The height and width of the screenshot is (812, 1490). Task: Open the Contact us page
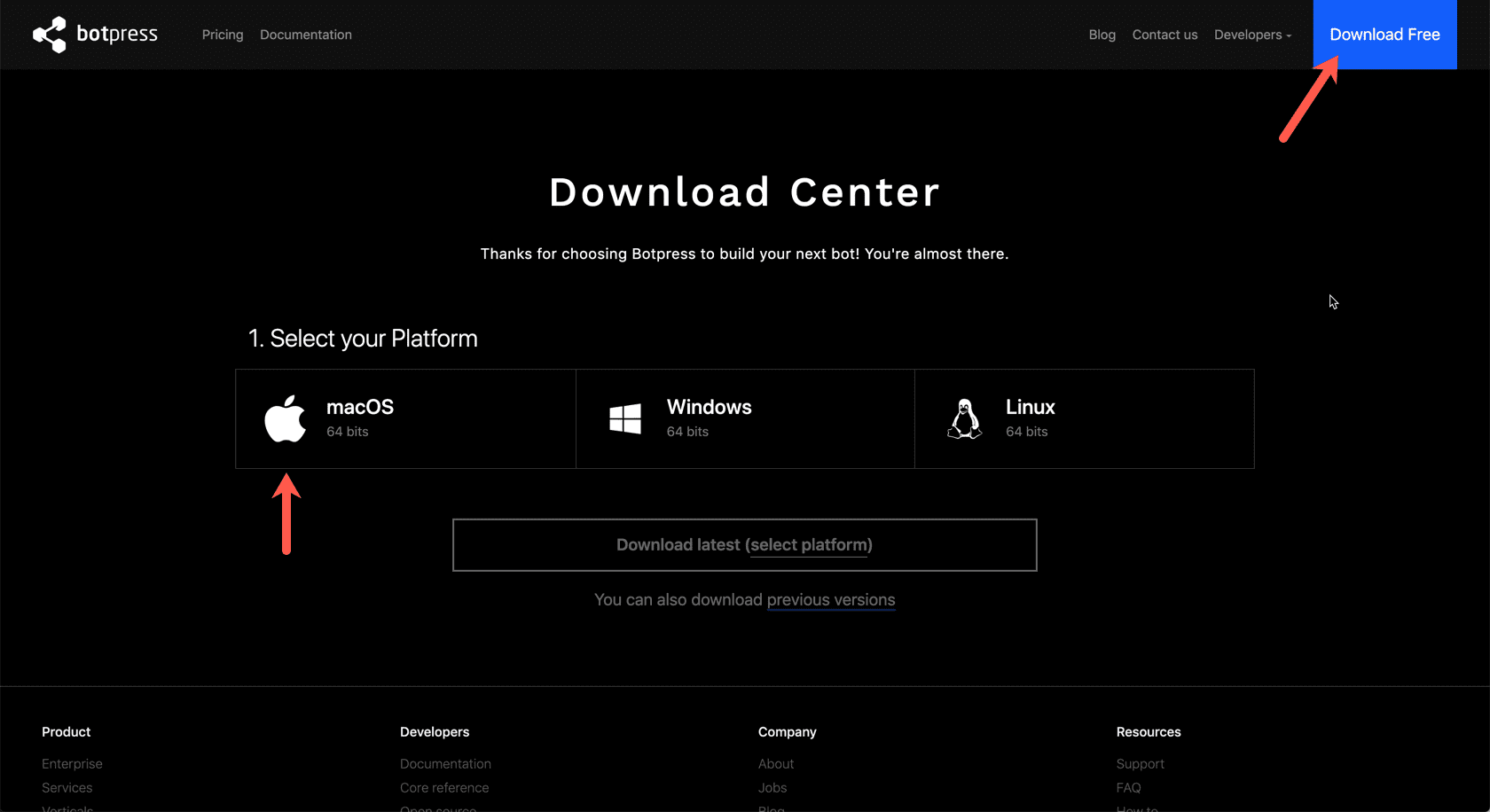(x=1165, y=35)
